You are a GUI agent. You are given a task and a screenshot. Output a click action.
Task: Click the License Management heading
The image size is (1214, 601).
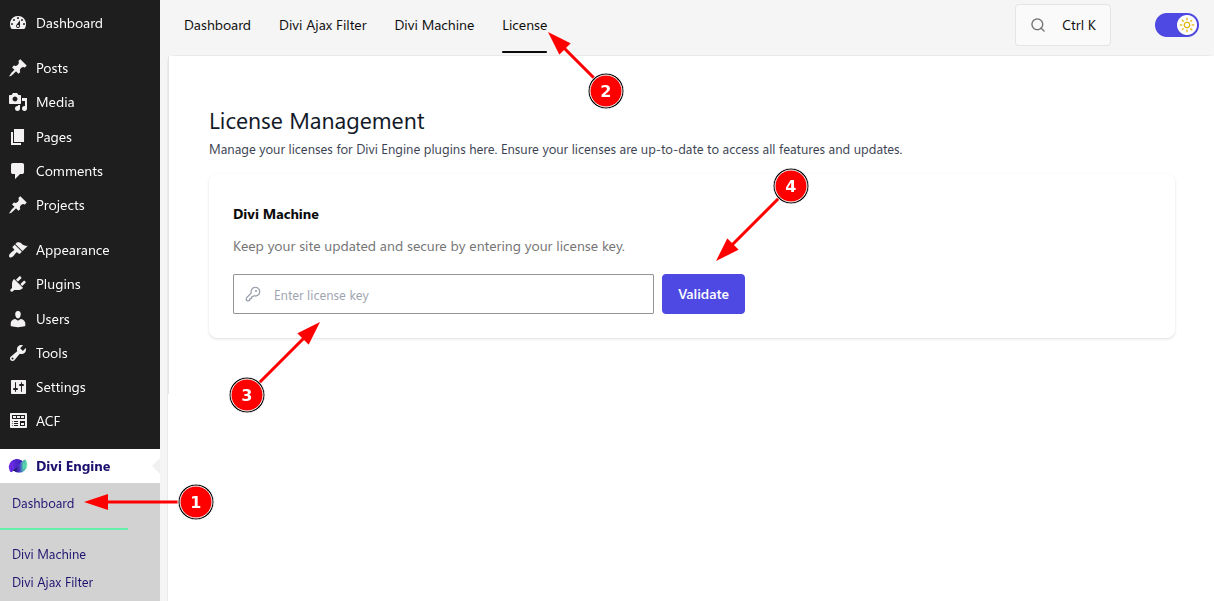pyautogui.click(x=317, y=121)
